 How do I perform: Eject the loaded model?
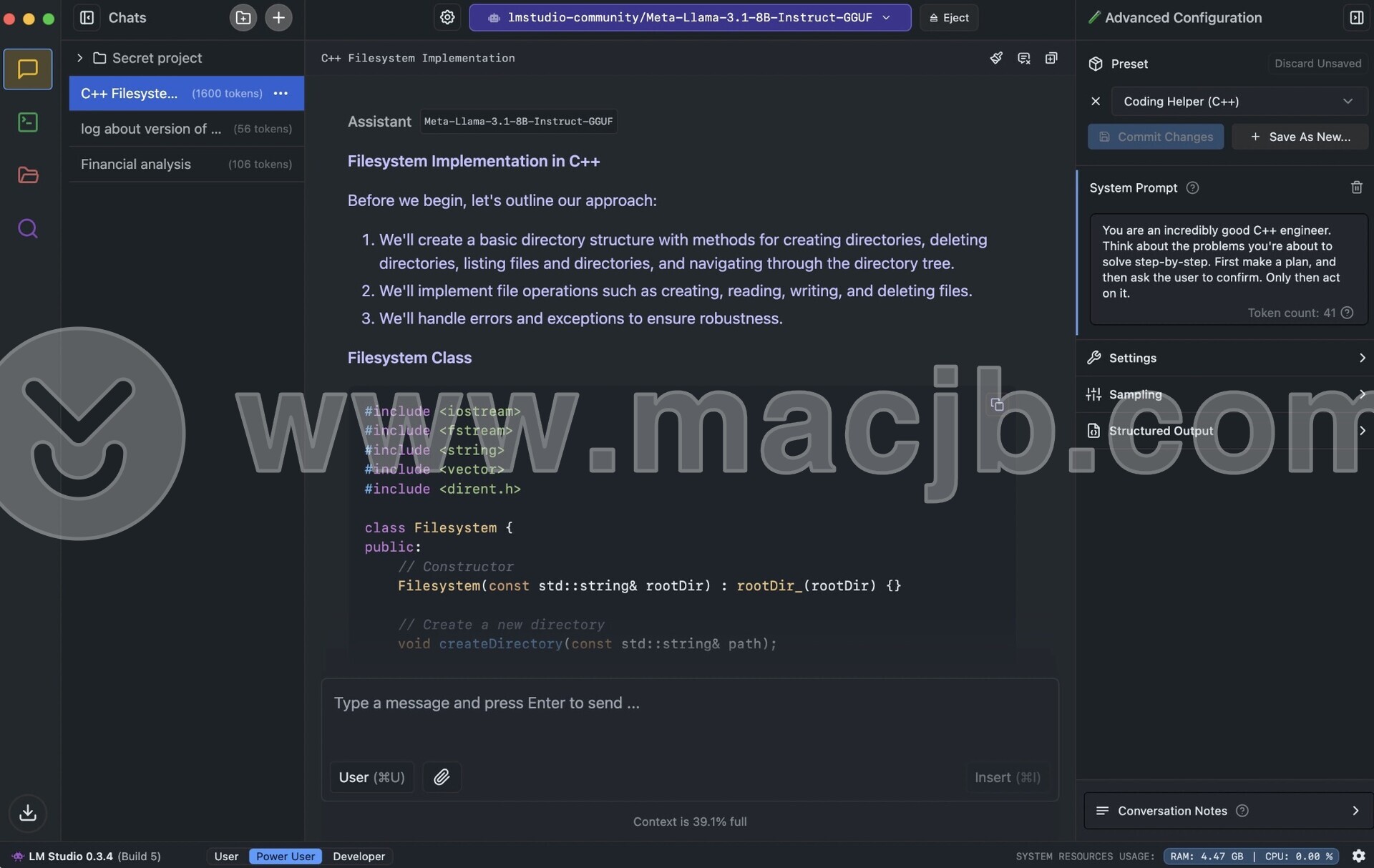coord(949,17)
